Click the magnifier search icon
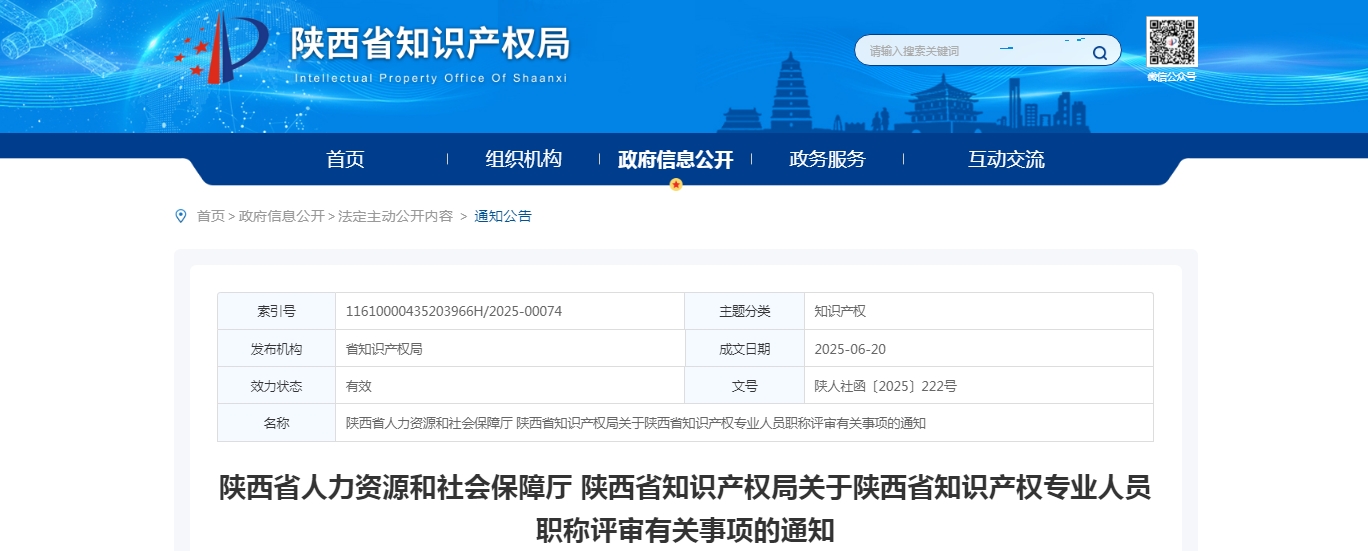 (x=1099, y=52)
